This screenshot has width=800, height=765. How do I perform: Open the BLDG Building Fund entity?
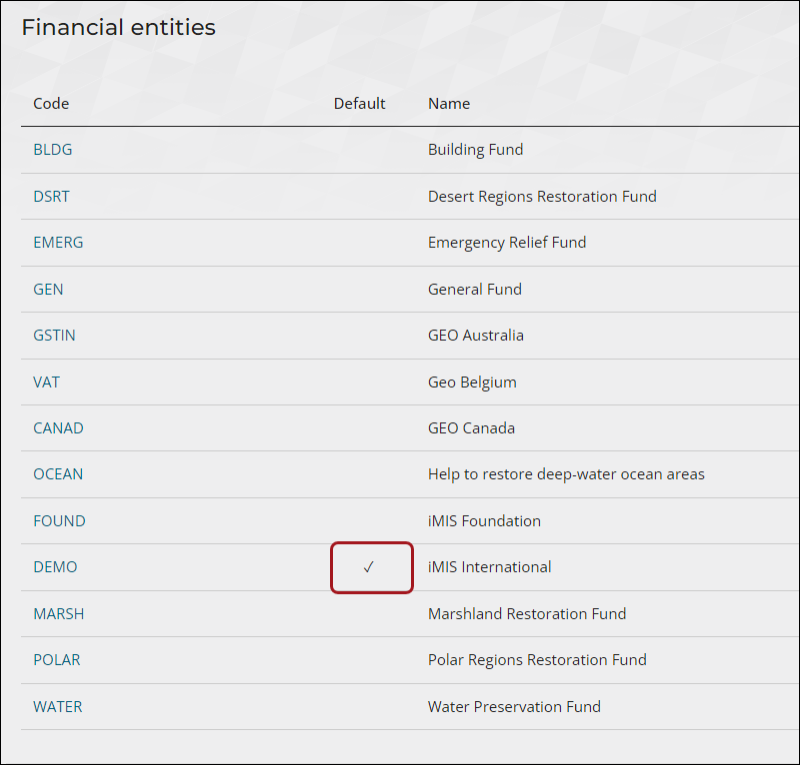click(51, 149)
